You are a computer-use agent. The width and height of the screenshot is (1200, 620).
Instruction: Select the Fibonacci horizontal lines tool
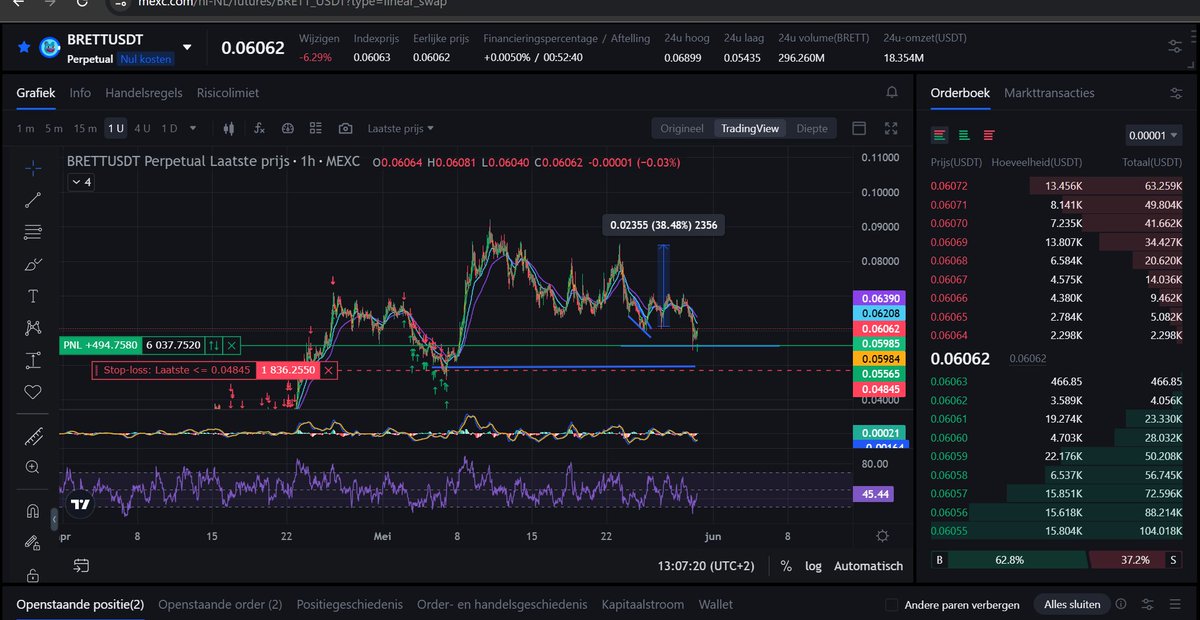(x=33, y=232)
